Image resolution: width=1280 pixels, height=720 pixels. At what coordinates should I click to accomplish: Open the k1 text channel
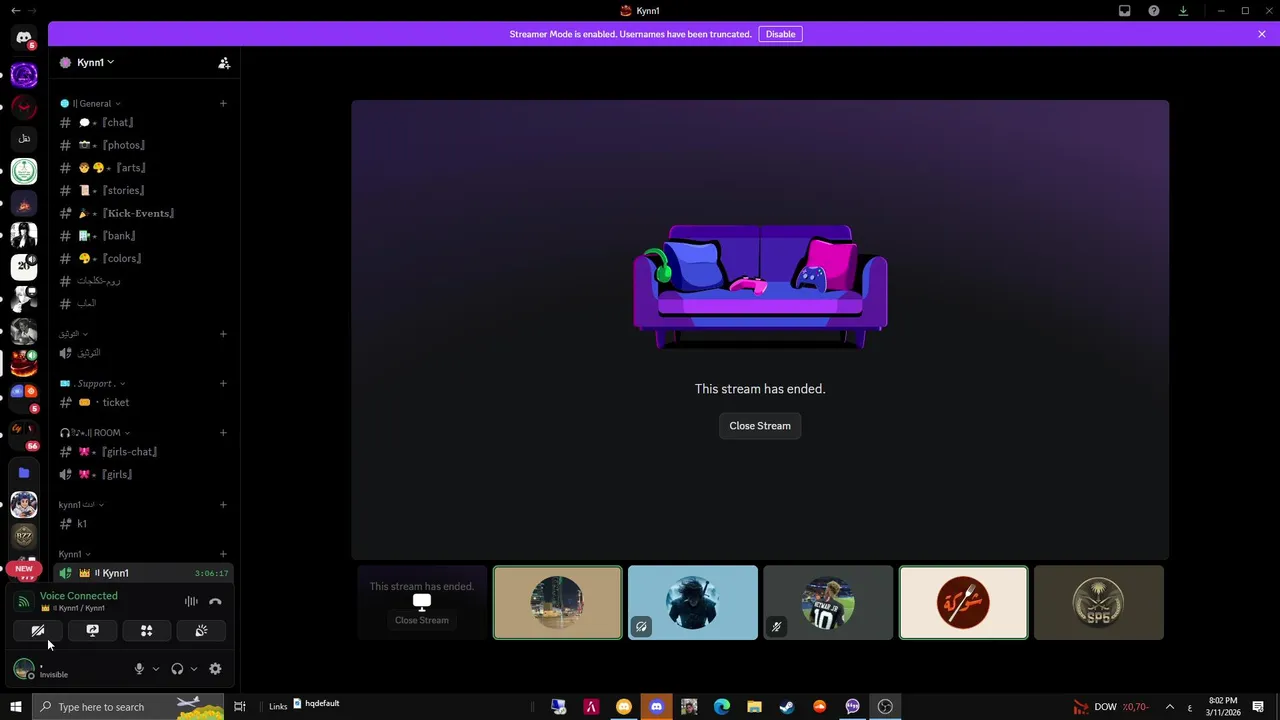coord(143,524)
